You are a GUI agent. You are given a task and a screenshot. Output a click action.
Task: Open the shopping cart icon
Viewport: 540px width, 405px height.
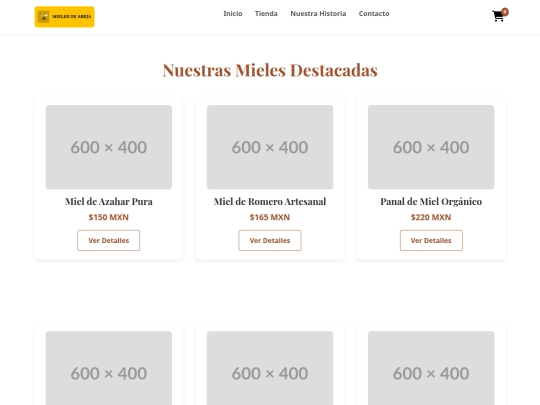498,16
